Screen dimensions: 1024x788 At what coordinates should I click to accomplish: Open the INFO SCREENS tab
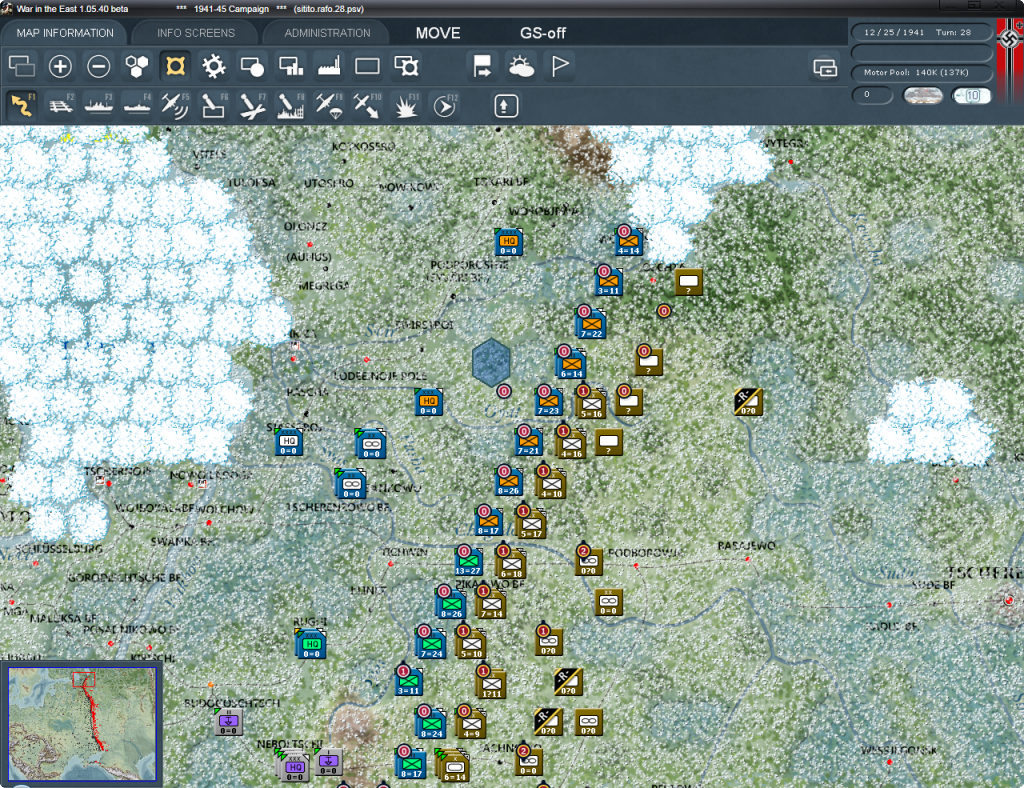[195, 33]
